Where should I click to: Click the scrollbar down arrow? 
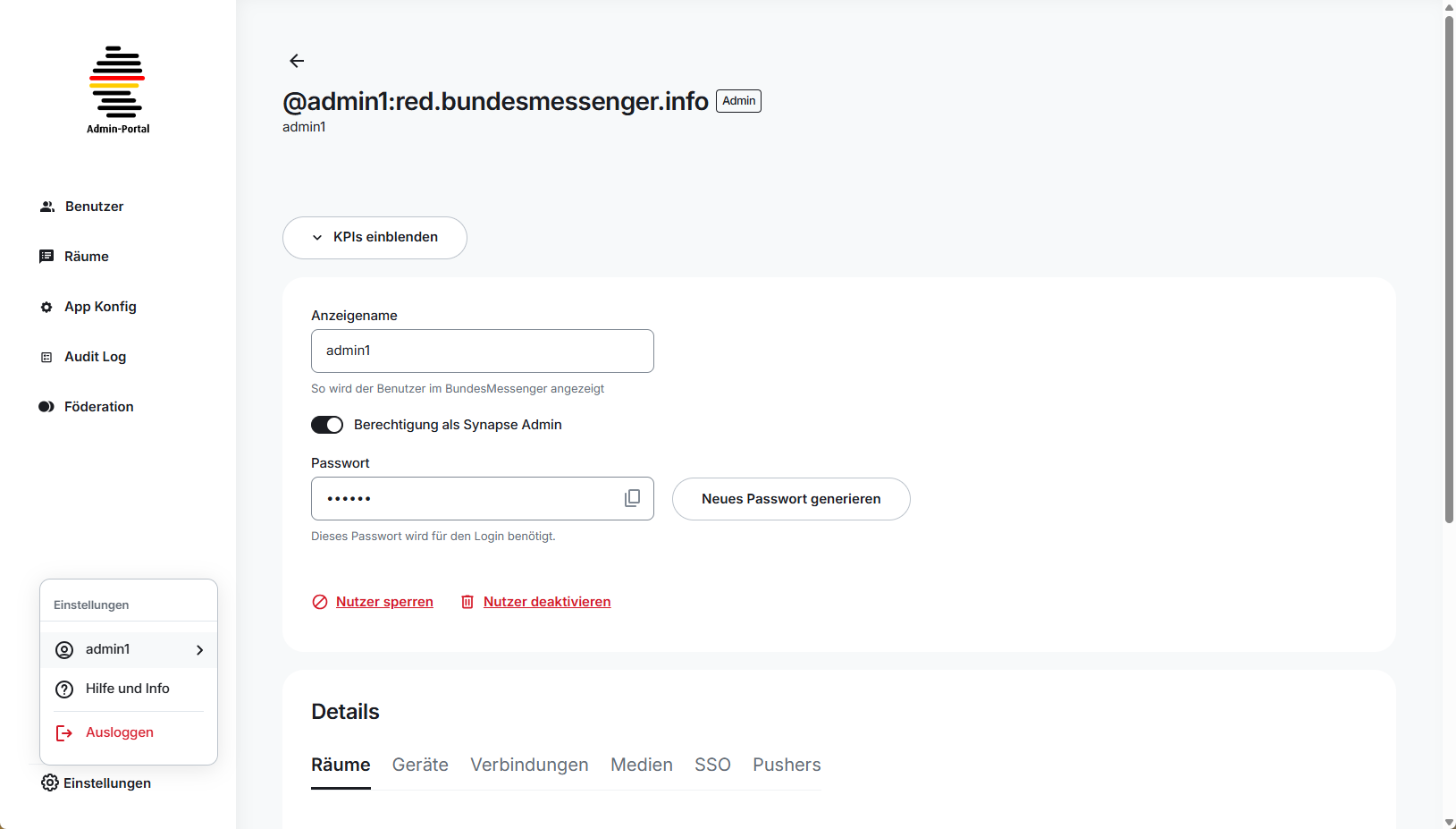click(1449, 822)
